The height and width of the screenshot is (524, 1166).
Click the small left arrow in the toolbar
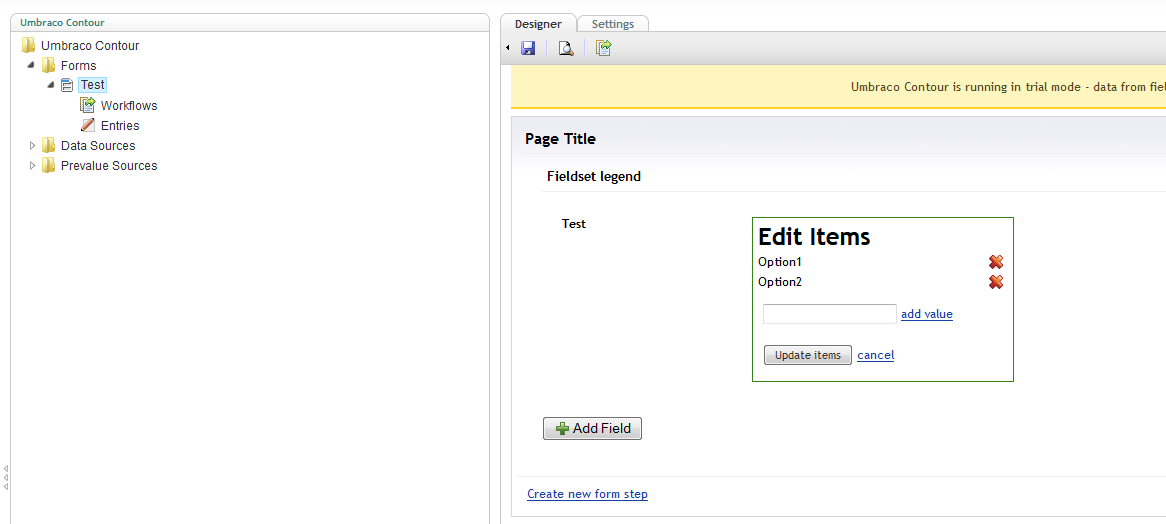(x=508, y=48)
